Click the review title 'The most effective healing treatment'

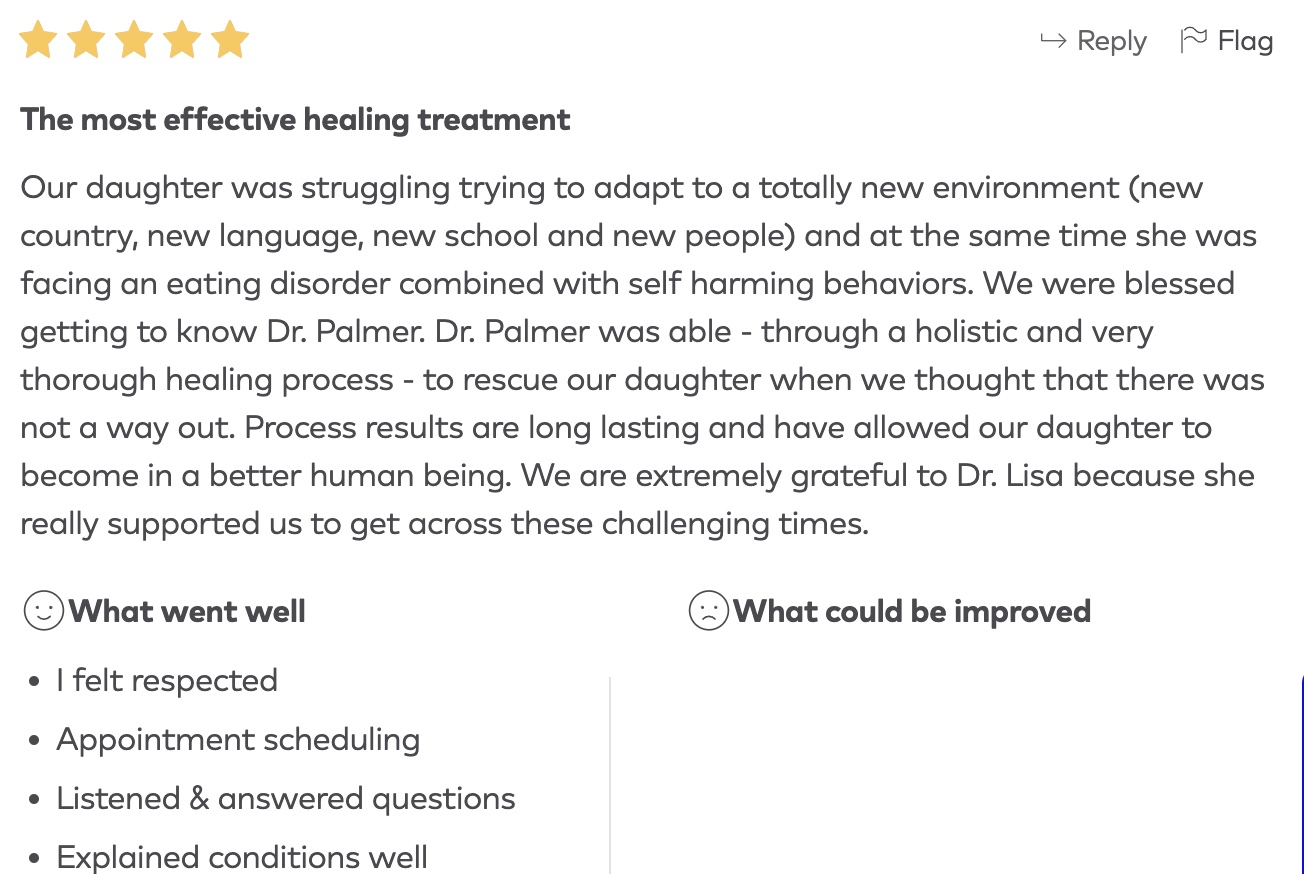pos(295,120)
